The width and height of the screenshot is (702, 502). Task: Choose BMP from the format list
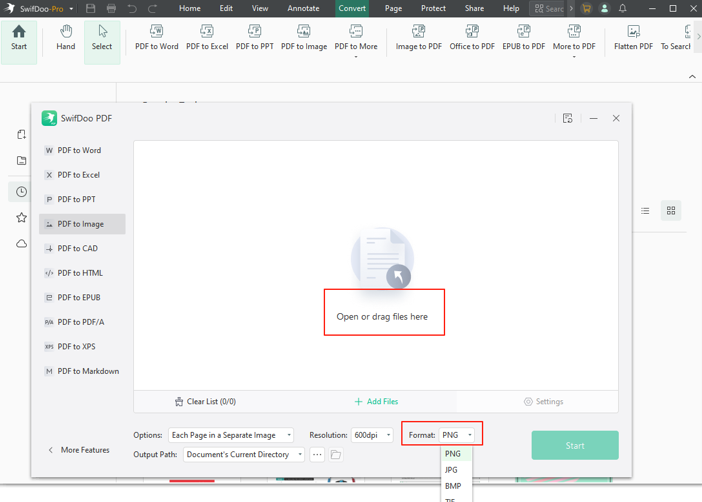click(x=456, y=486)
